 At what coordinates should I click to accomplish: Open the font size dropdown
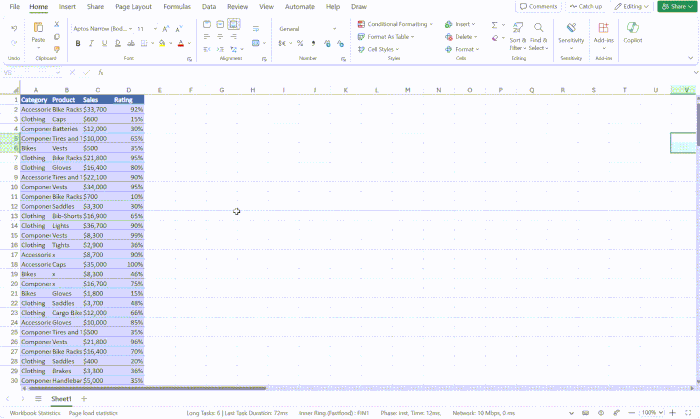(155, 29)
